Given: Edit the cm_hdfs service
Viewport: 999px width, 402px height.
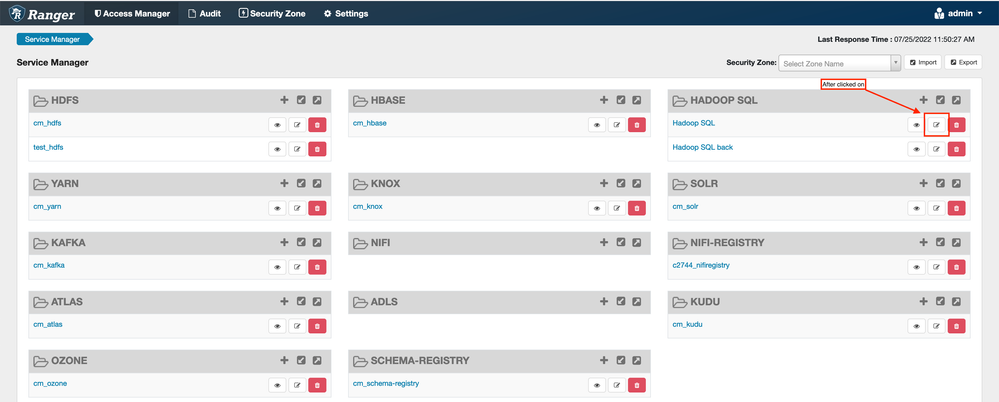Looking at the screenshot, I should [x=298, y=126].
